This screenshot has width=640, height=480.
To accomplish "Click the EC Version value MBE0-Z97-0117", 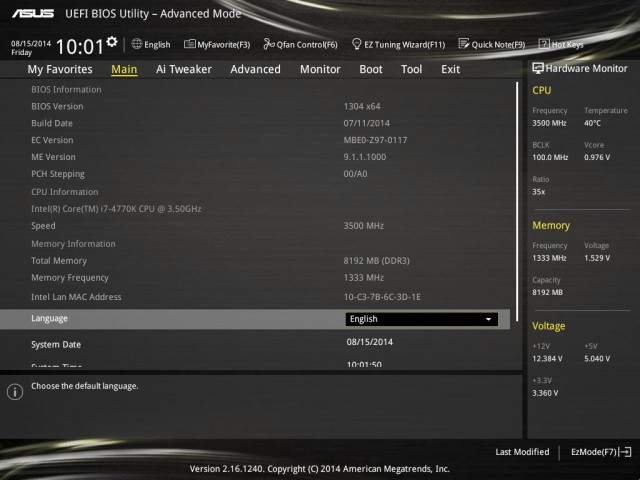I will (376, 140).
